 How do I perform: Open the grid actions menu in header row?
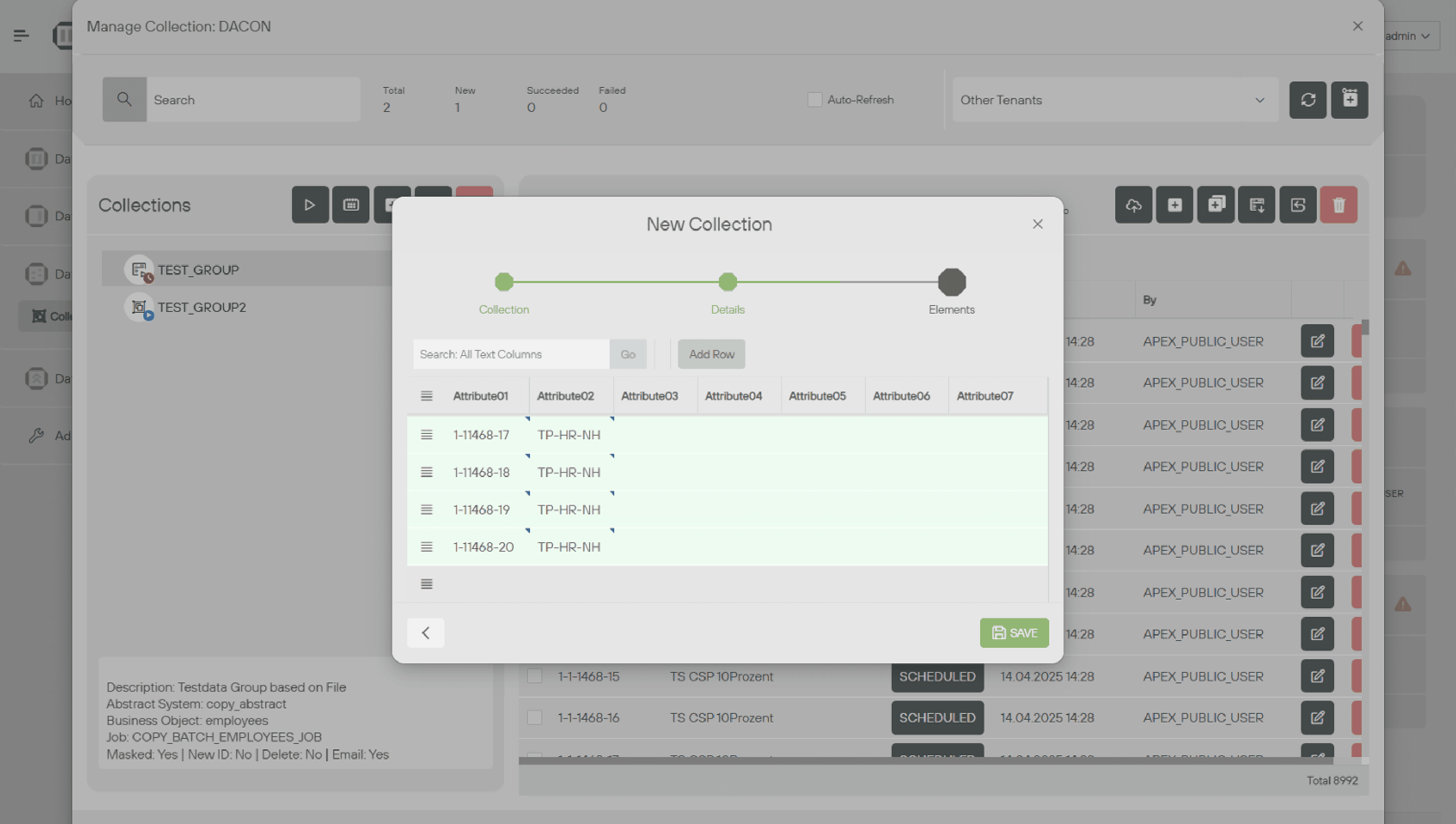pos(426,396)
